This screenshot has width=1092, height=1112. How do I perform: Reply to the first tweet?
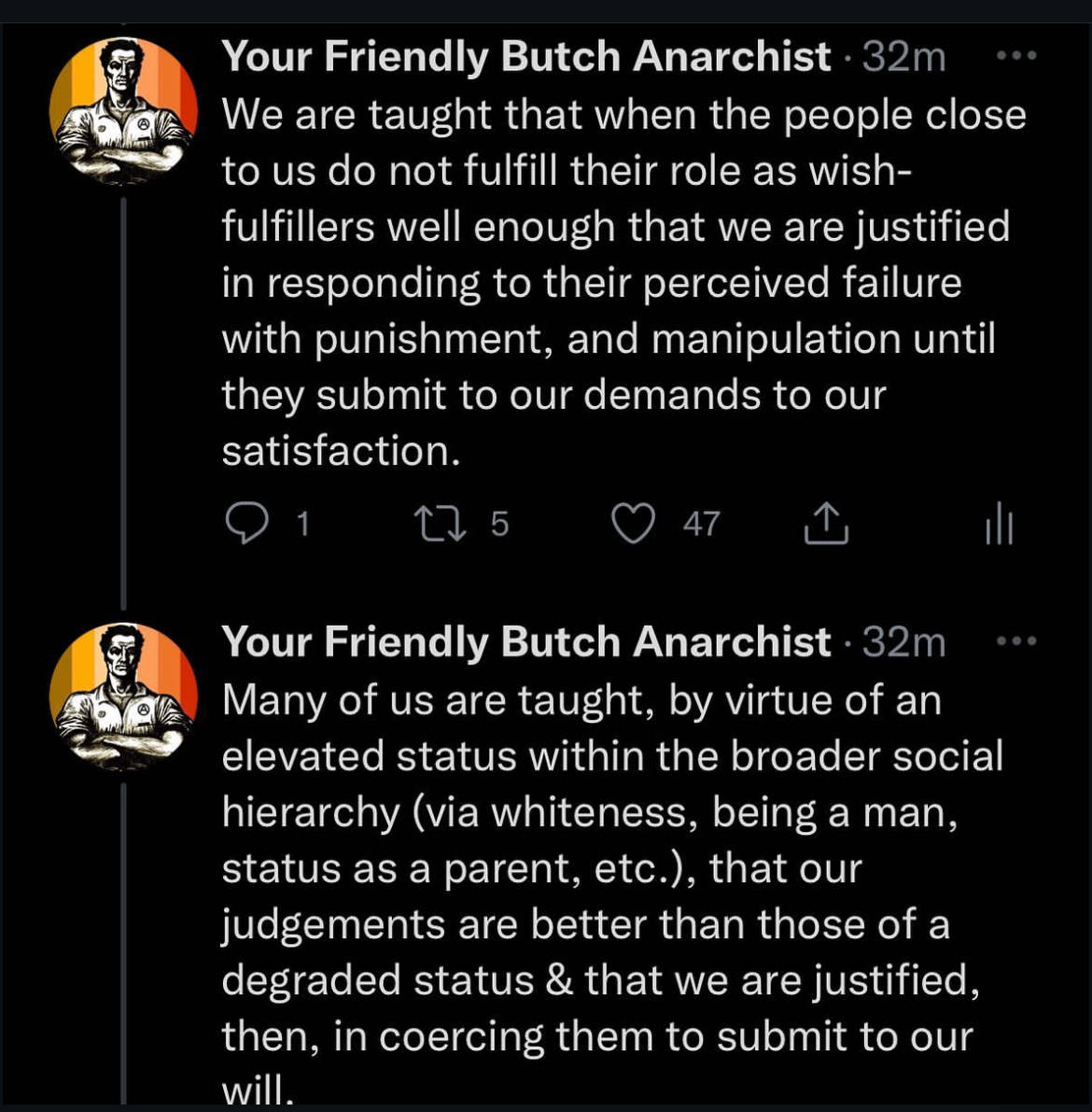point(246,524)
